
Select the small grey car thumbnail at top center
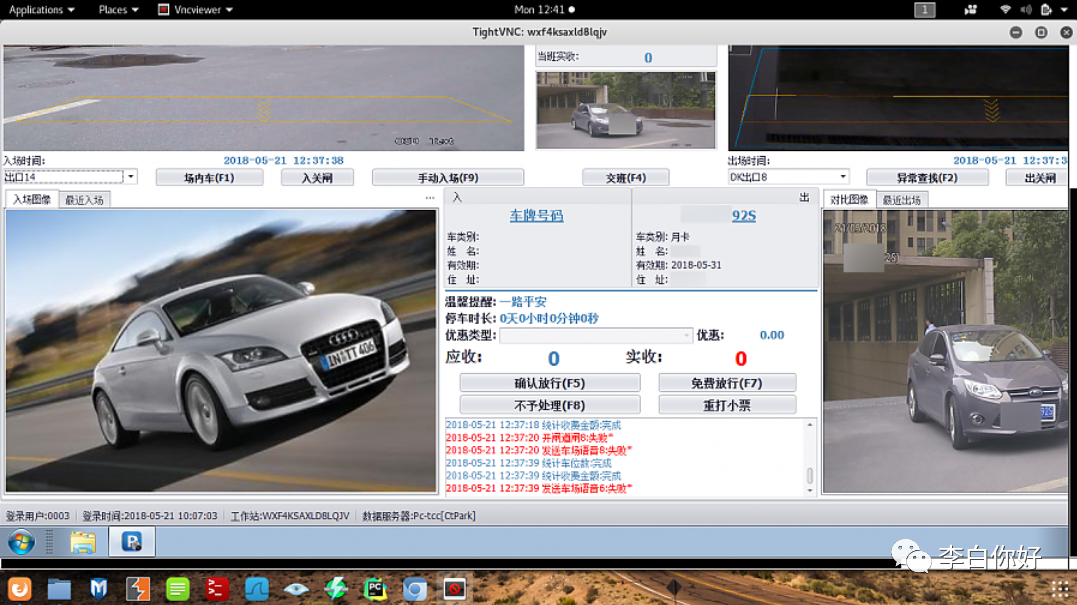click(626, 110)
